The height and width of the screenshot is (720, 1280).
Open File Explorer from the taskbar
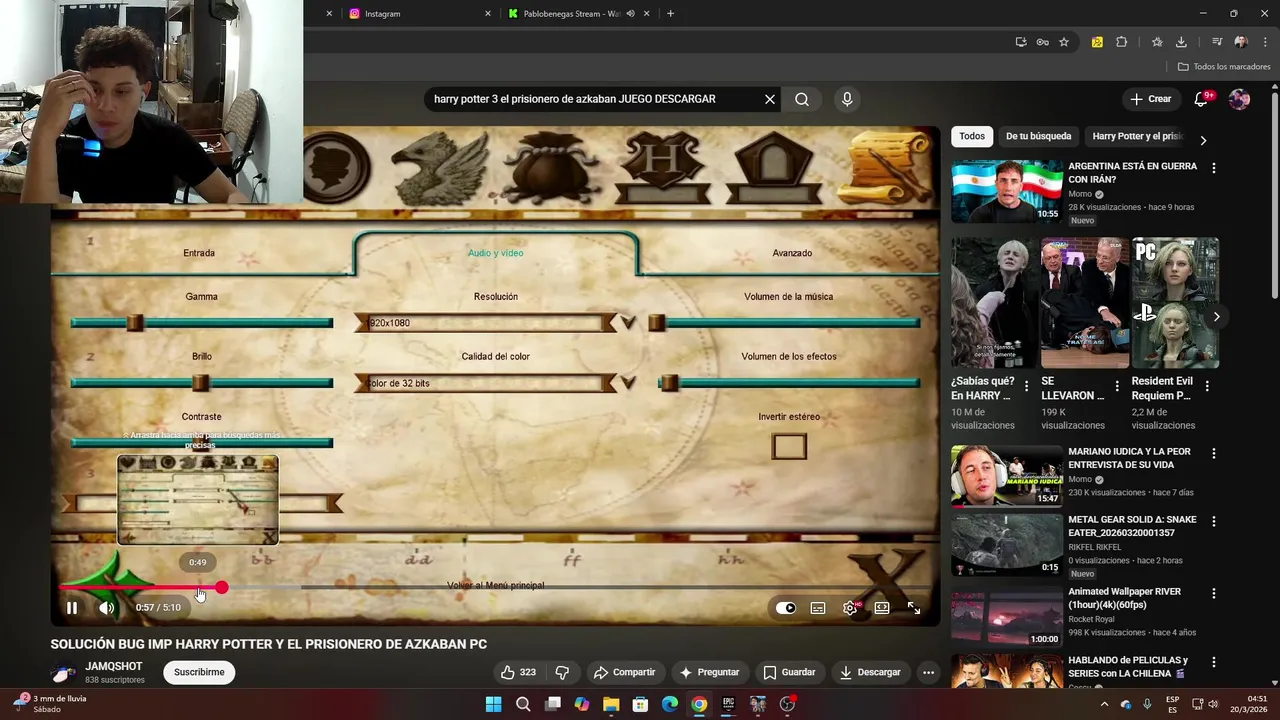point(611,704)
